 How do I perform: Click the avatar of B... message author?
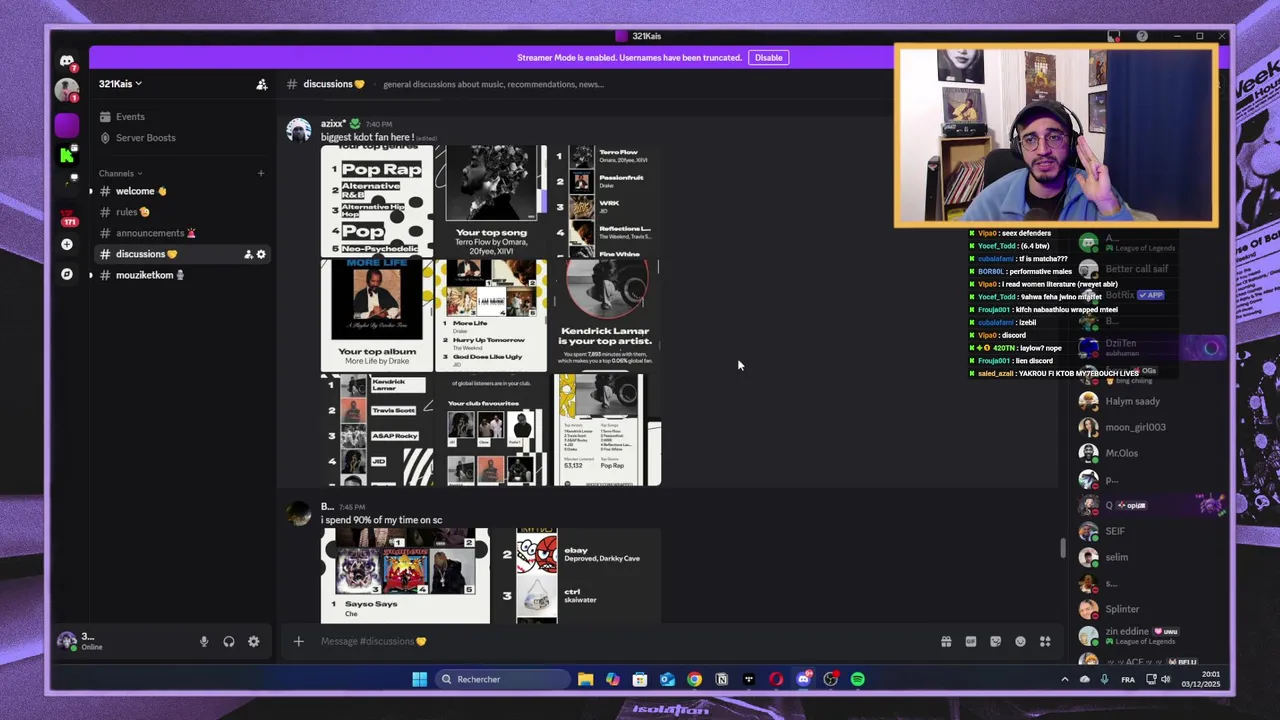299,515
